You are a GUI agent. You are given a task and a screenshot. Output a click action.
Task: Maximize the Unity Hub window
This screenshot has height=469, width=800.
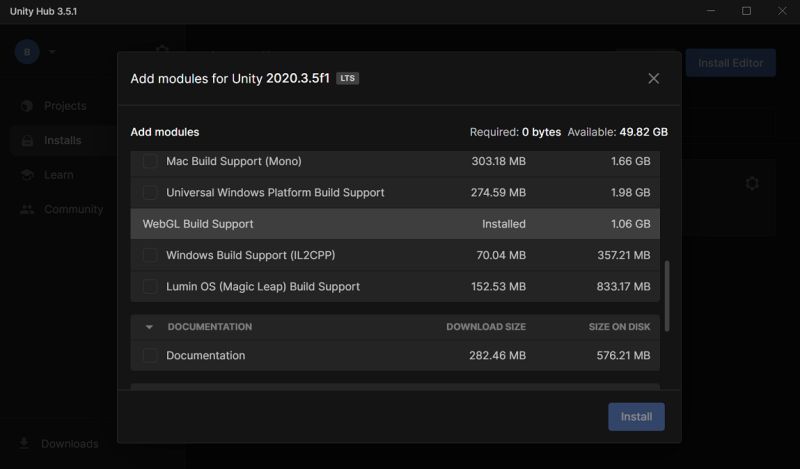point(746,11)
